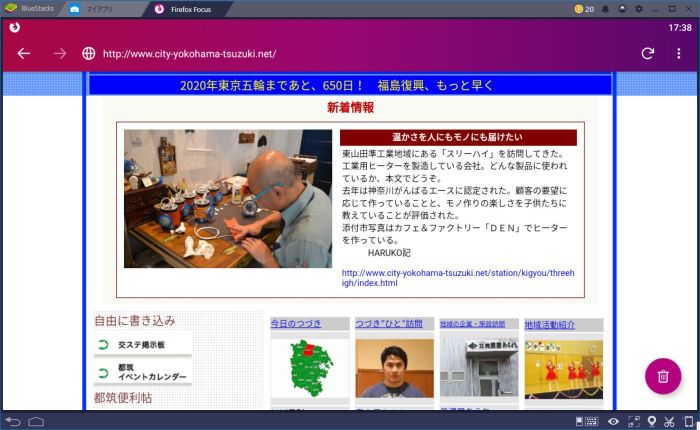The height and width of the screenshot is (430, 700).
Task: Click the globe site info icon
Action: (88, 53)
